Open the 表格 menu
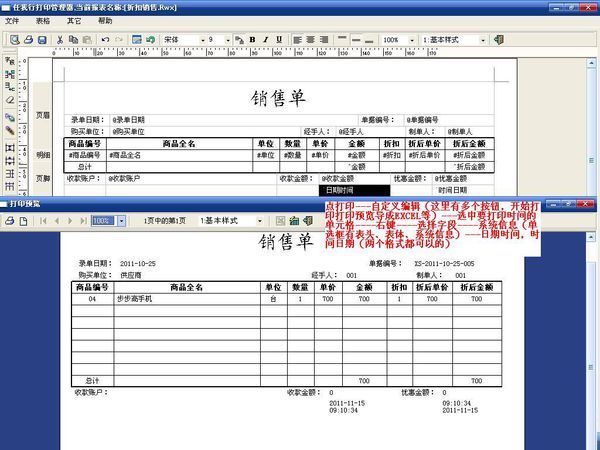This screenshot has width=600, height=450. pos(43,21)
